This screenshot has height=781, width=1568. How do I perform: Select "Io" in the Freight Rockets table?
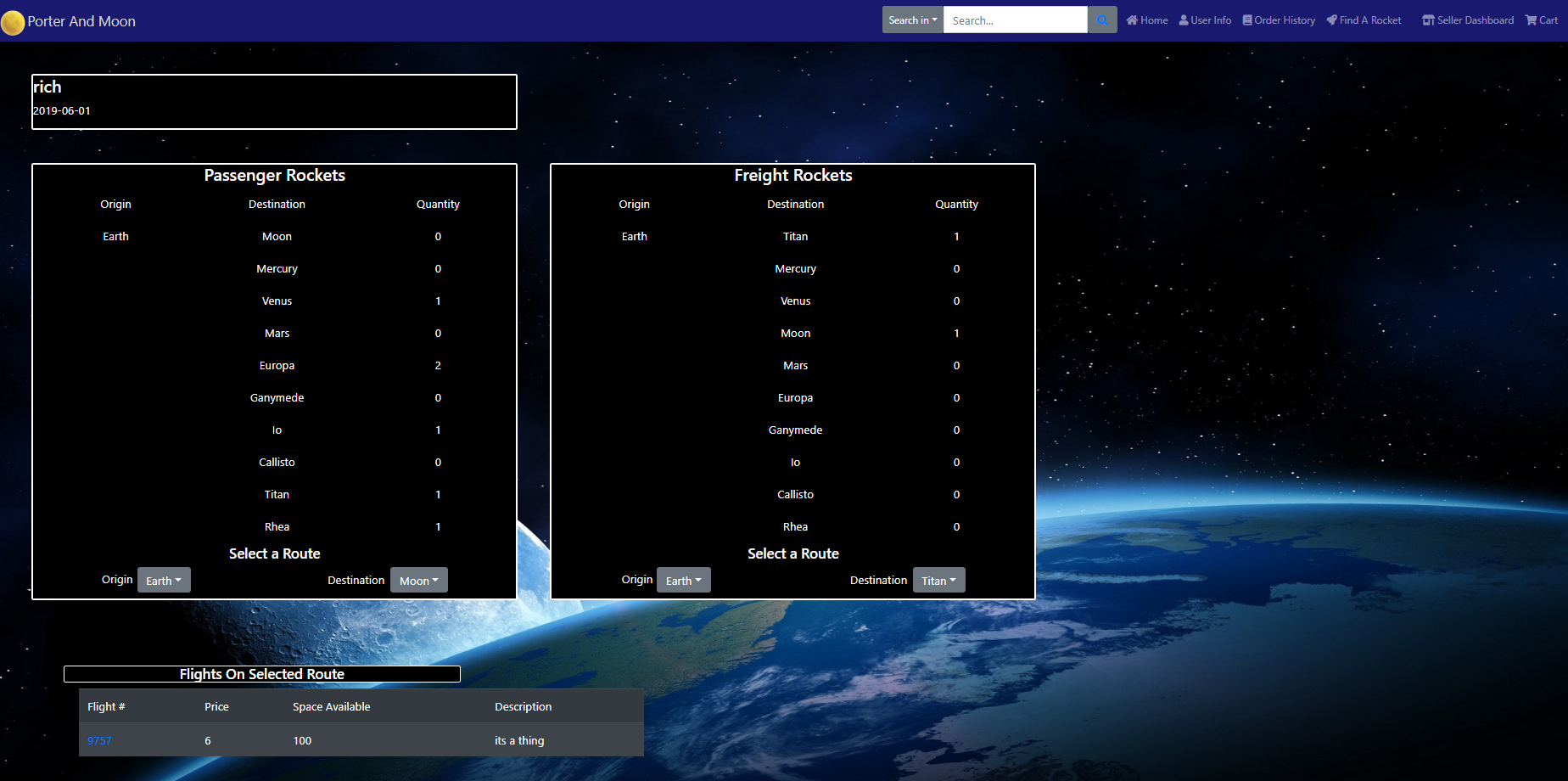[x=796, y=463]
